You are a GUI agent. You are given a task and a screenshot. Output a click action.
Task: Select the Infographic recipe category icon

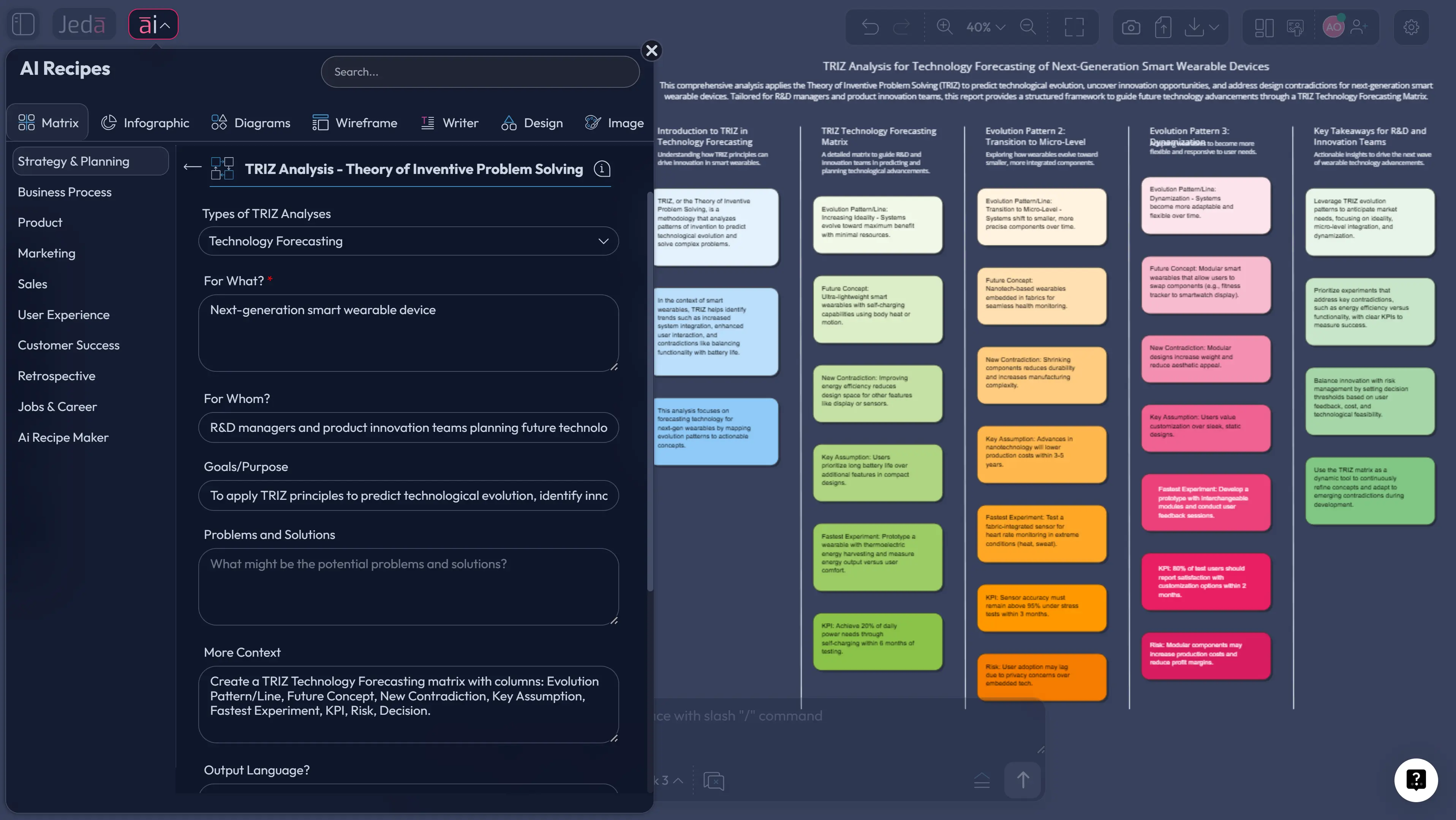coord(109,122)
